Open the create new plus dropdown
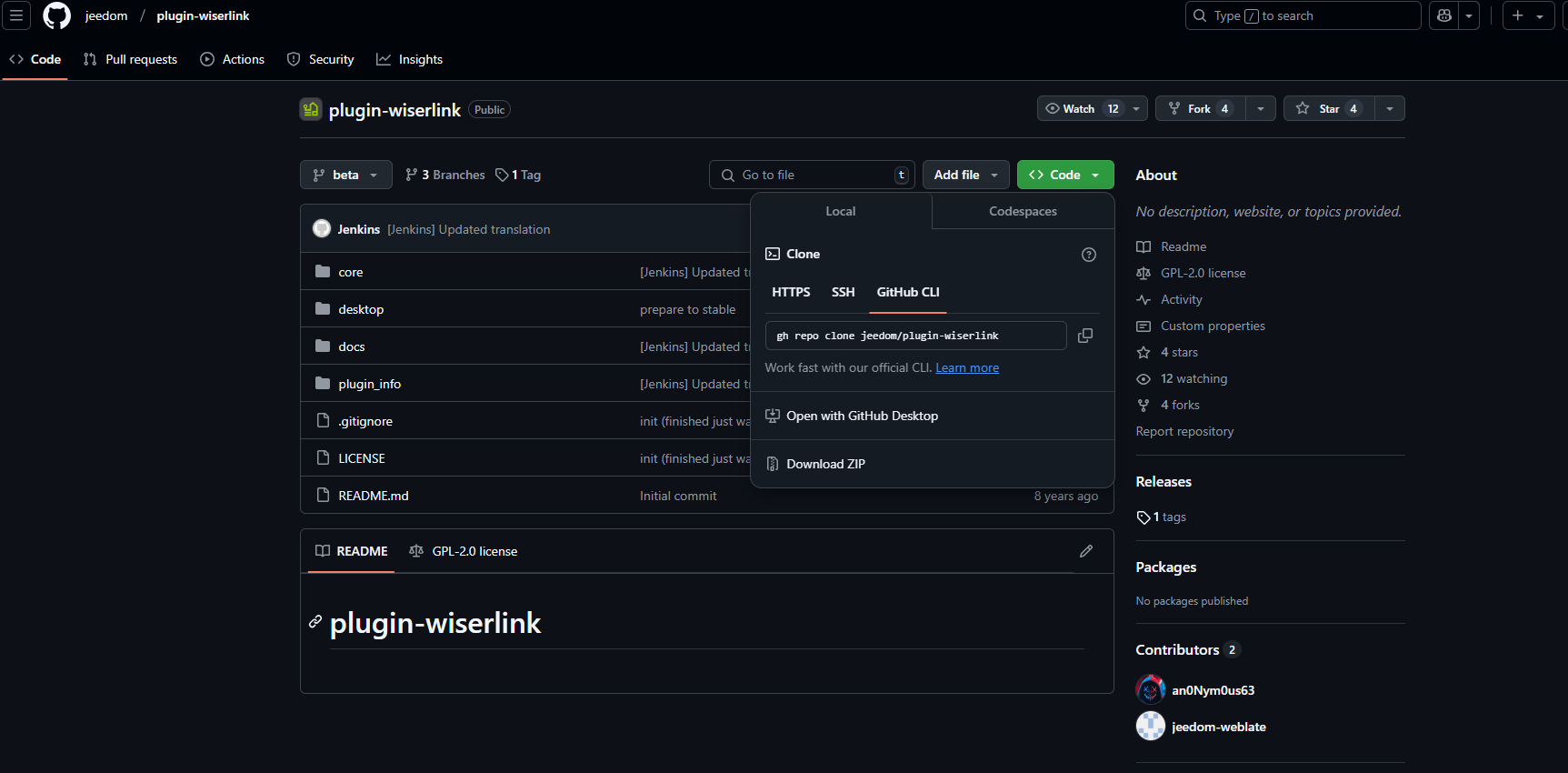This screenshot has height=773, width=1568. 1528,15
